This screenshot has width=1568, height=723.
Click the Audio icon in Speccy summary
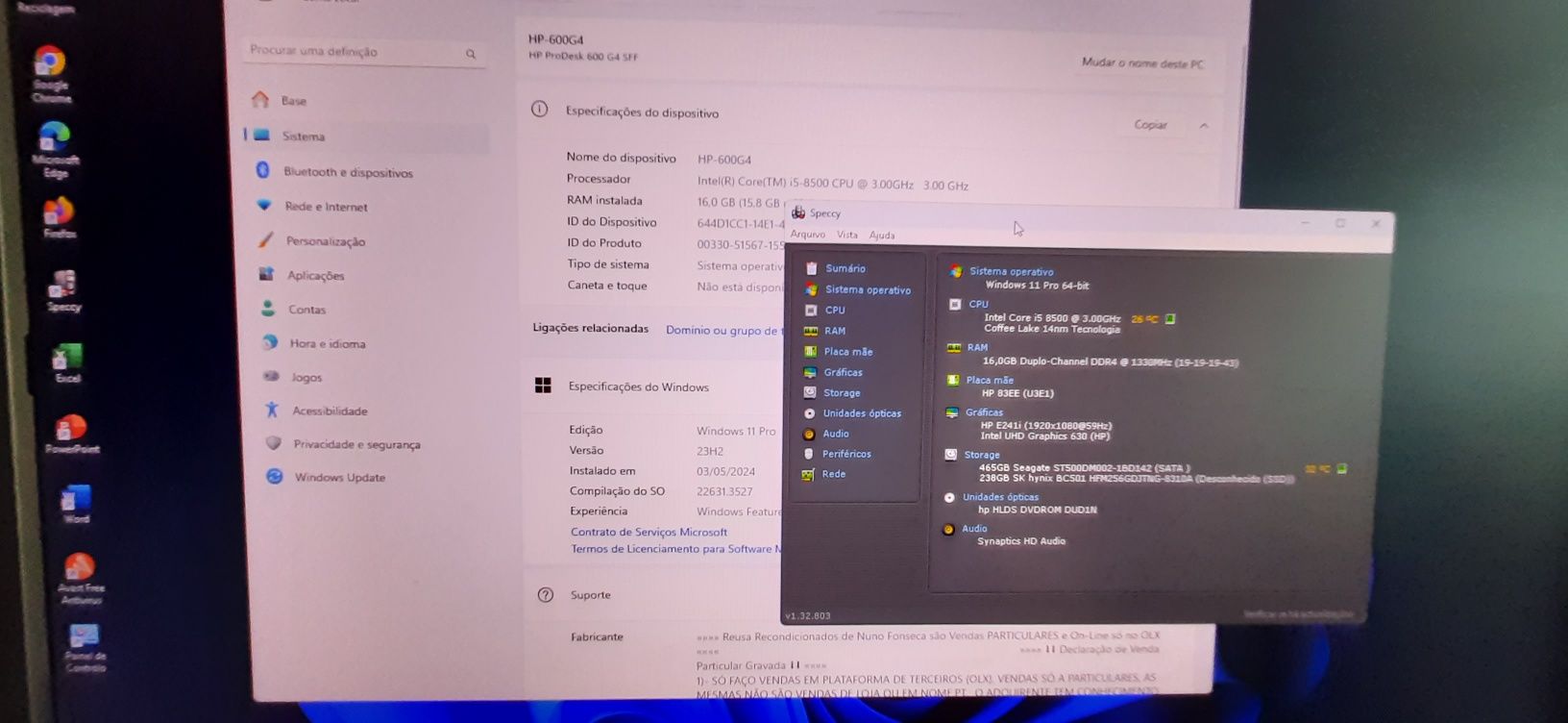tap(949, 529)
